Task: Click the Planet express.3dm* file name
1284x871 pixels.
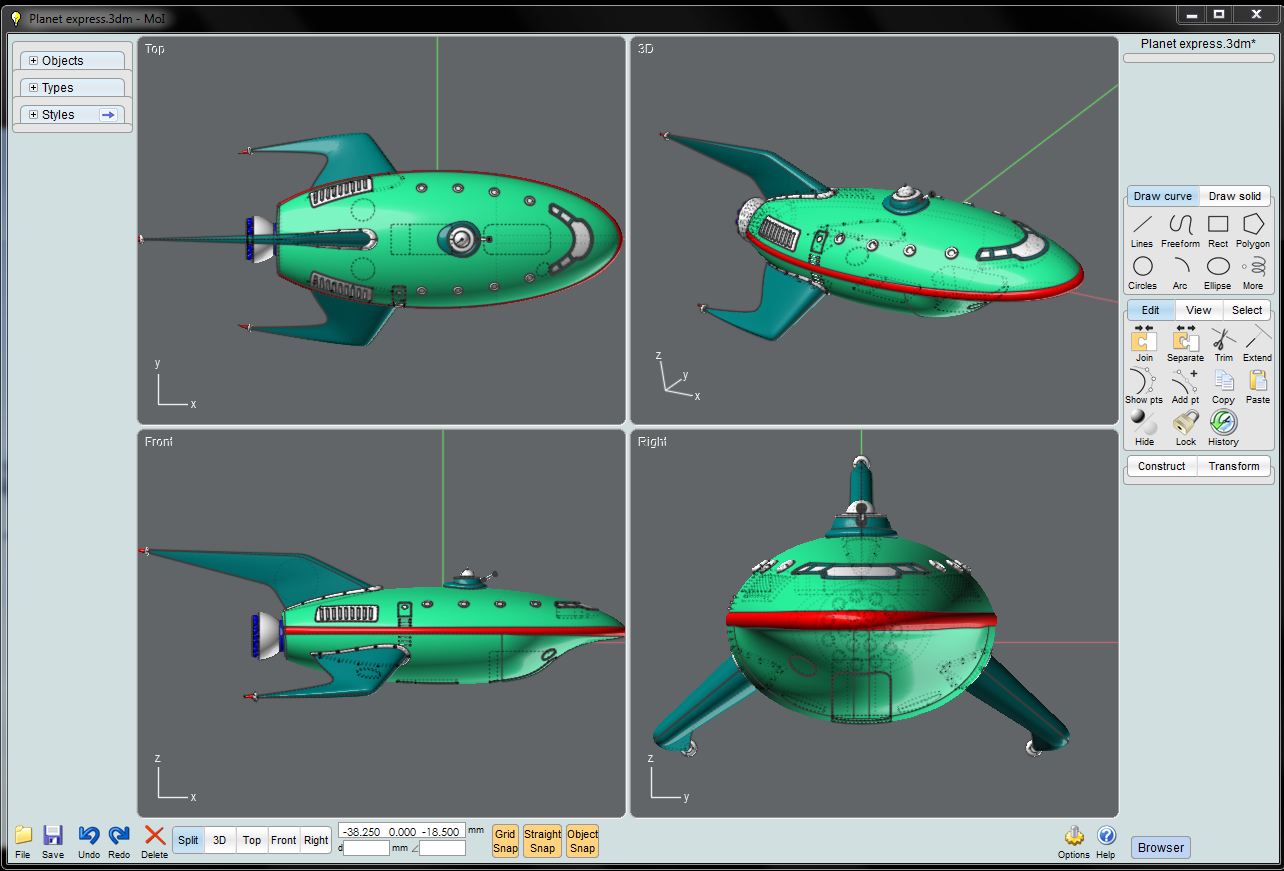Action: coord(1198,44)
